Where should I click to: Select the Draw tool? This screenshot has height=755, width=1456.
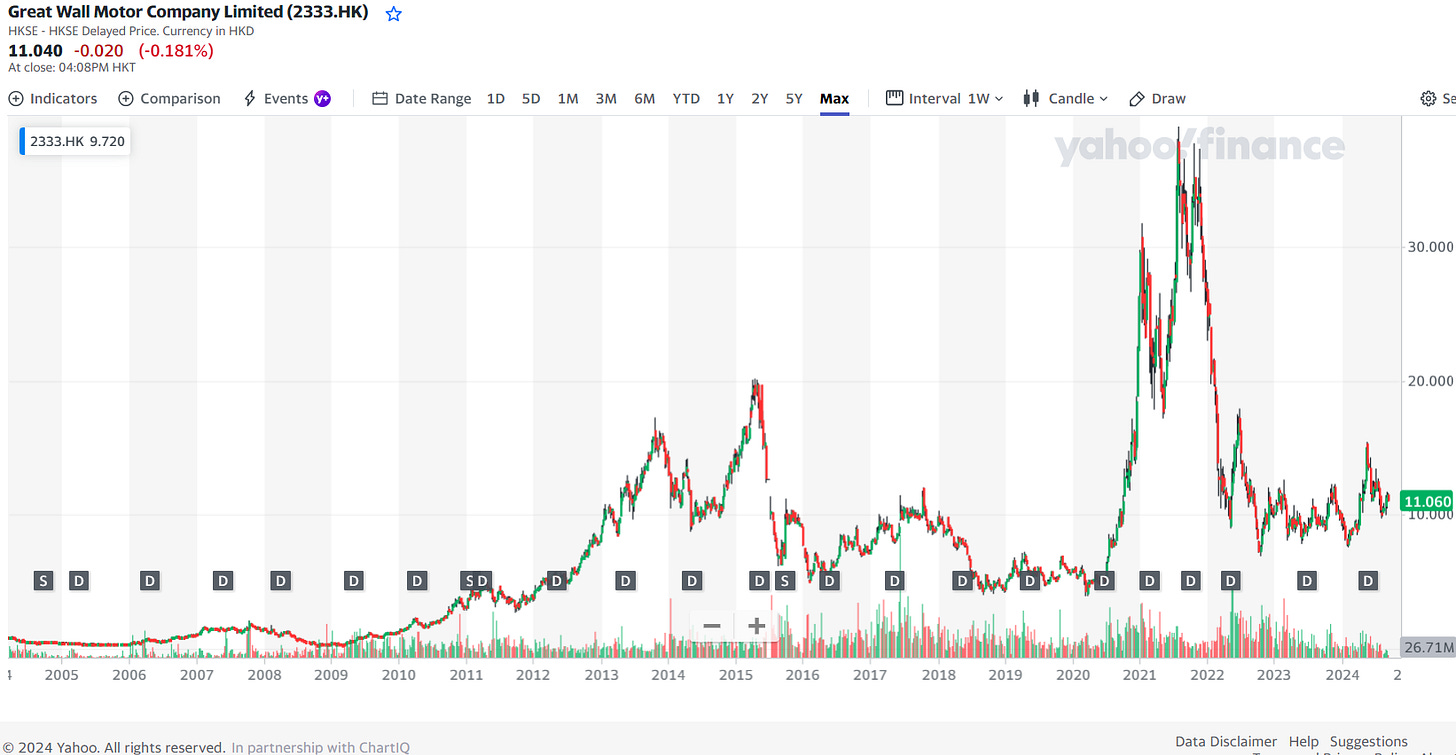(1157, 98)
